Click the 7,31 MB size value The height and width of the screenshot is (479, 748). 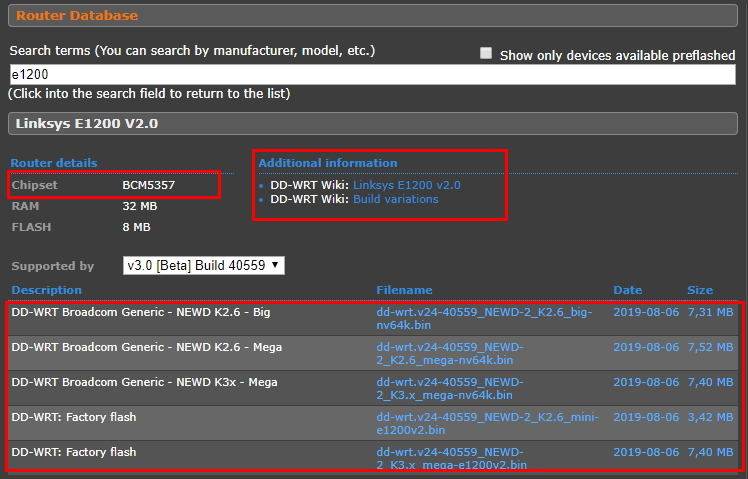(x=710, y=312)
